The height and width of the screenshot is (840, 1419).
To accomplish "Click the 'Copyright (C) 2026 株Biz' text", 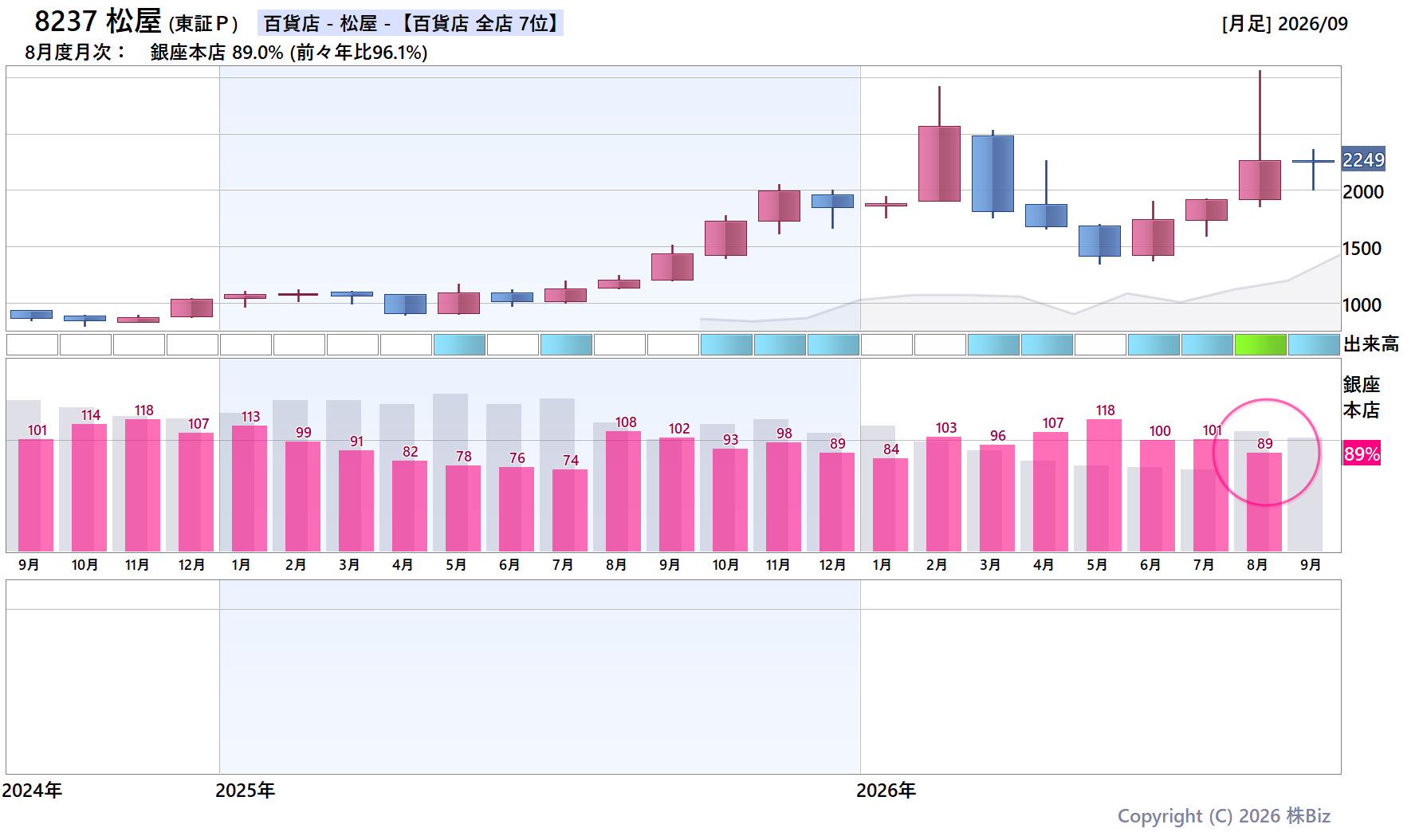I will pos(1224,816).
